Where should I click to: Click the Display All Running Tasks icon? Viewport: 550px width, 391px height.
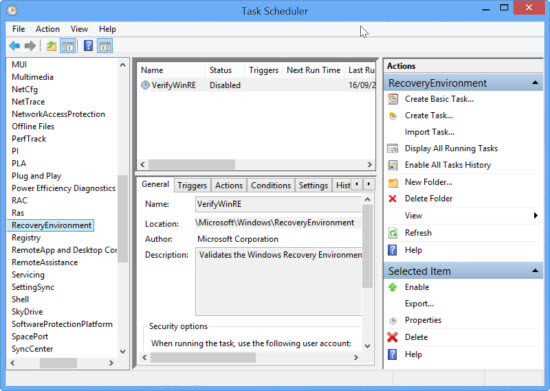(x=393, y=149)
